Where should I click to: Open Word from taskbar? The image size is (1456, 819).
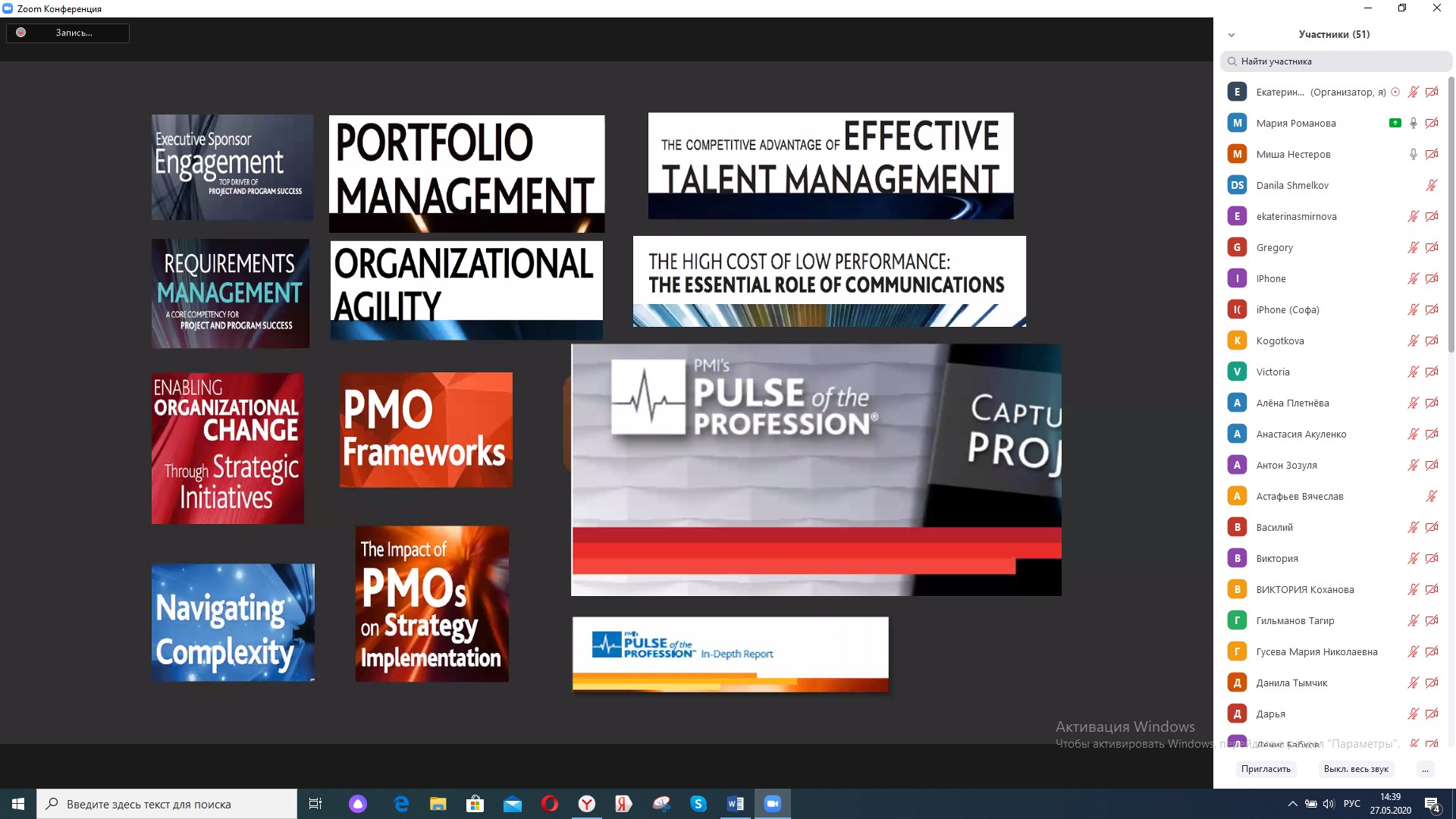736,804
